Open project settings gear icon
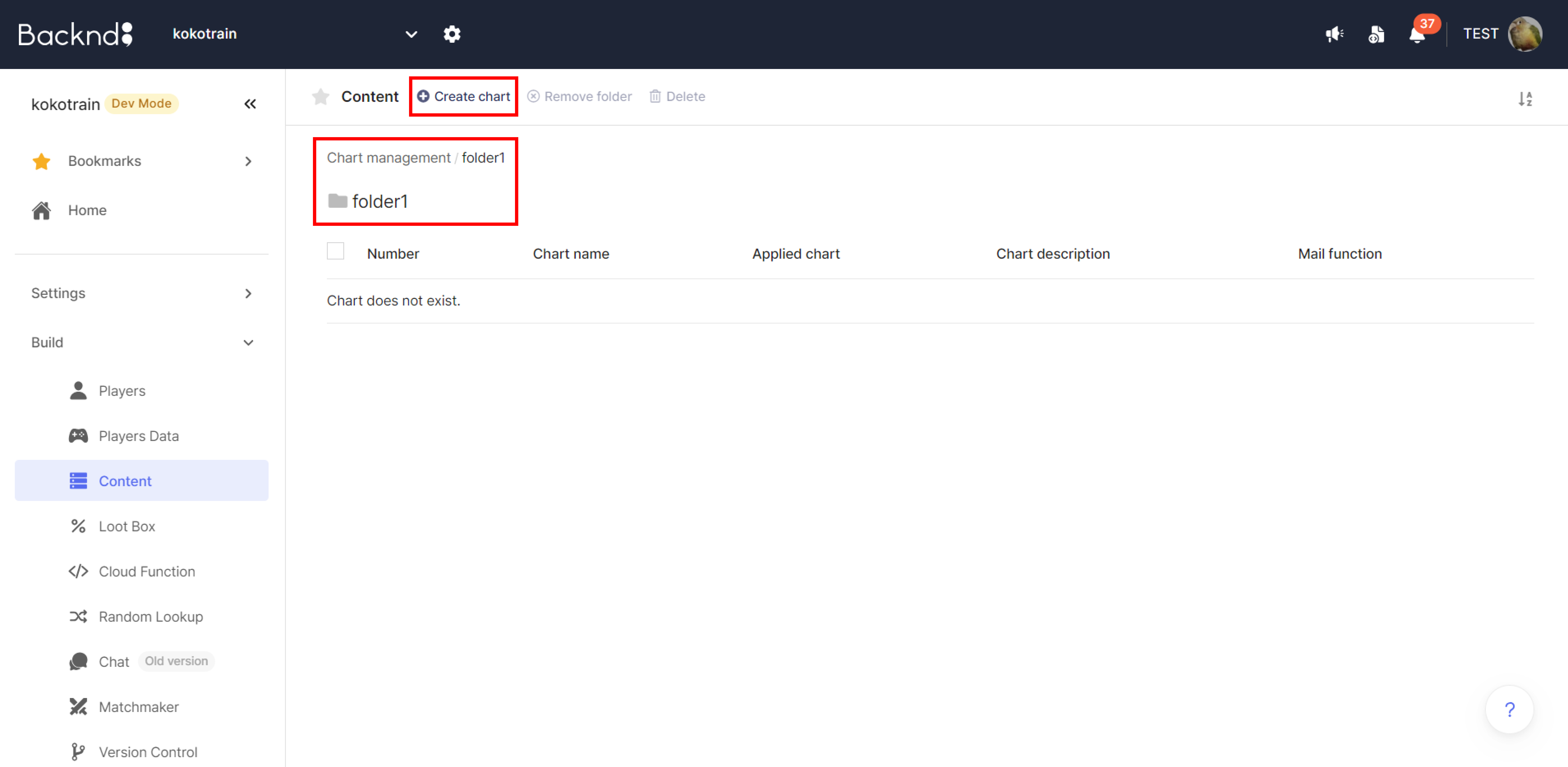 452,34
